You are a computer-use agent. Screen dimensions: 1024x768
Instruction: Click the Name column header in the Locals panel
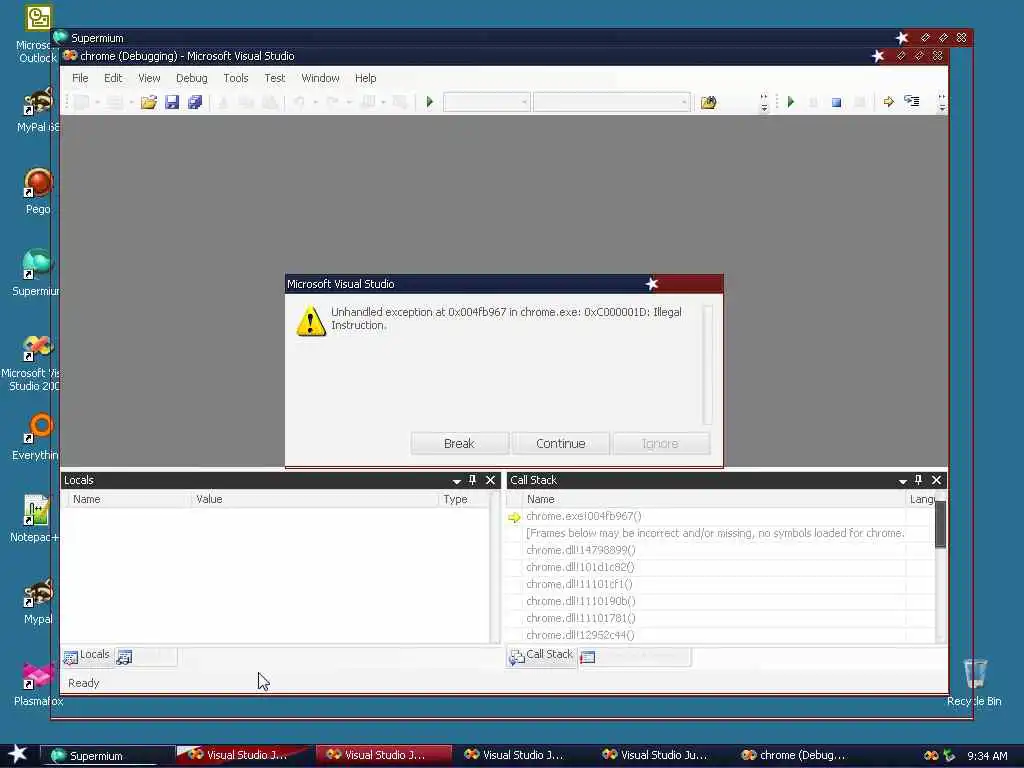(x=128, y=499)
